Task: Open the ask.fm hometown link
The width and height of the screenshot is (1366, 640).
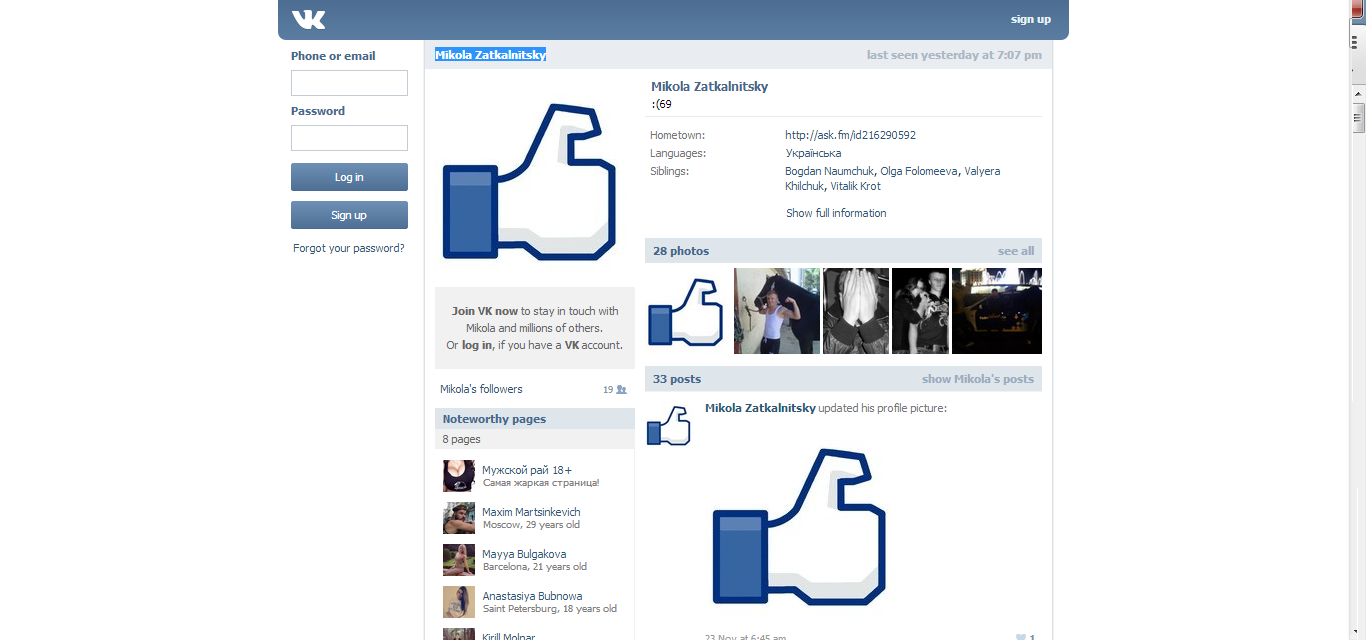Action: (x=850, y=135)
